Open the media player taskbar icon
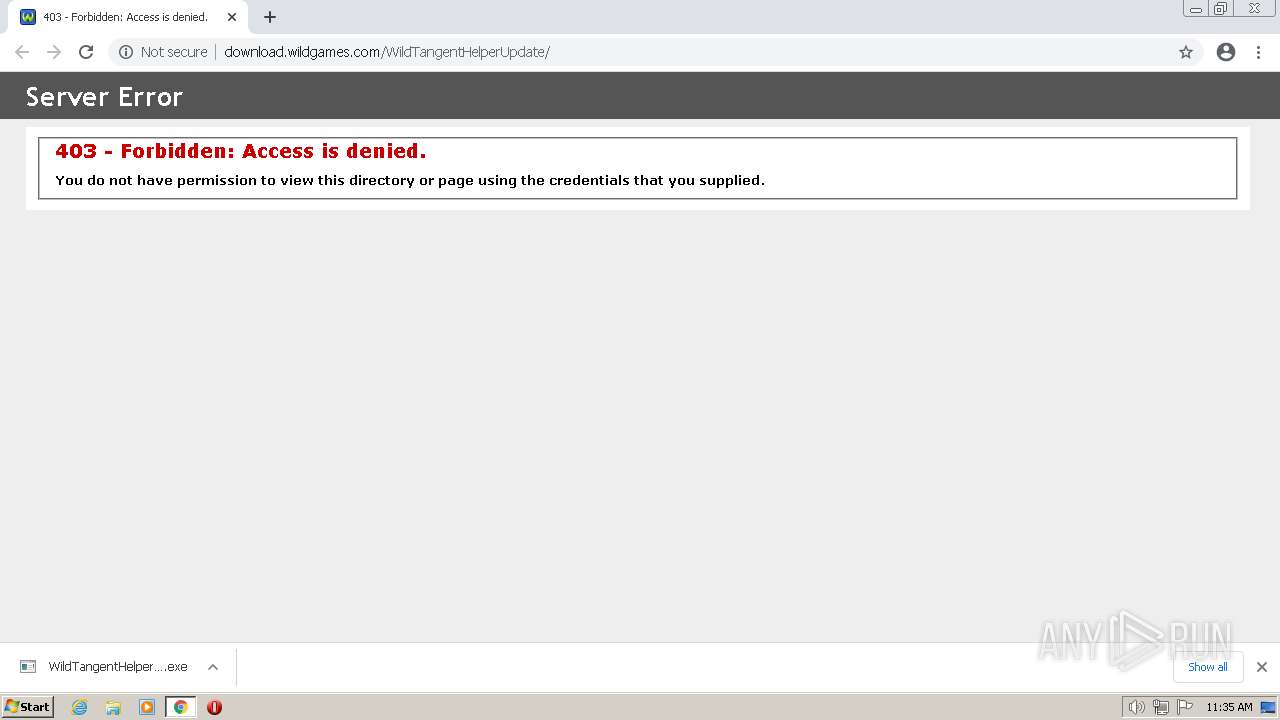This screenshot has width=1280, height=720. click(x=147, y=707)
